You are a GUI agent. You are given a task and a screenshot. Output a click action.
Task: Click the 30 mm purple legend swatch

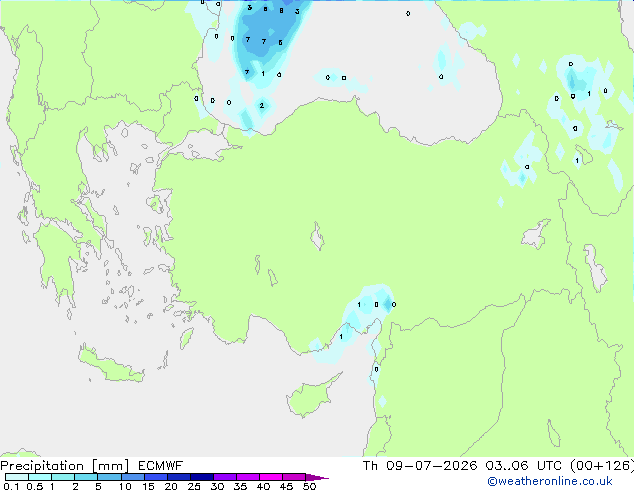[225, 477]
